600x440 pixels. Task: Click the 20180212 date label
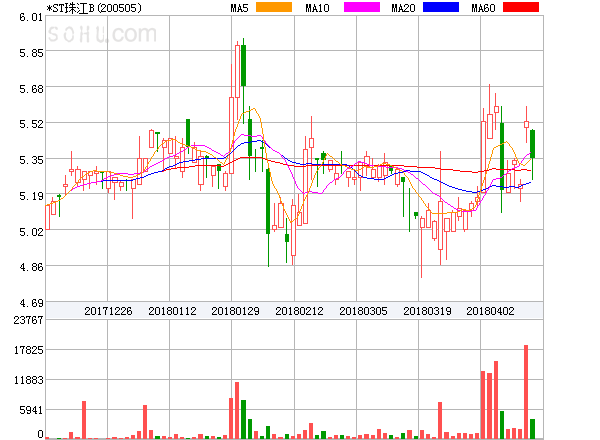pos(299,311)
